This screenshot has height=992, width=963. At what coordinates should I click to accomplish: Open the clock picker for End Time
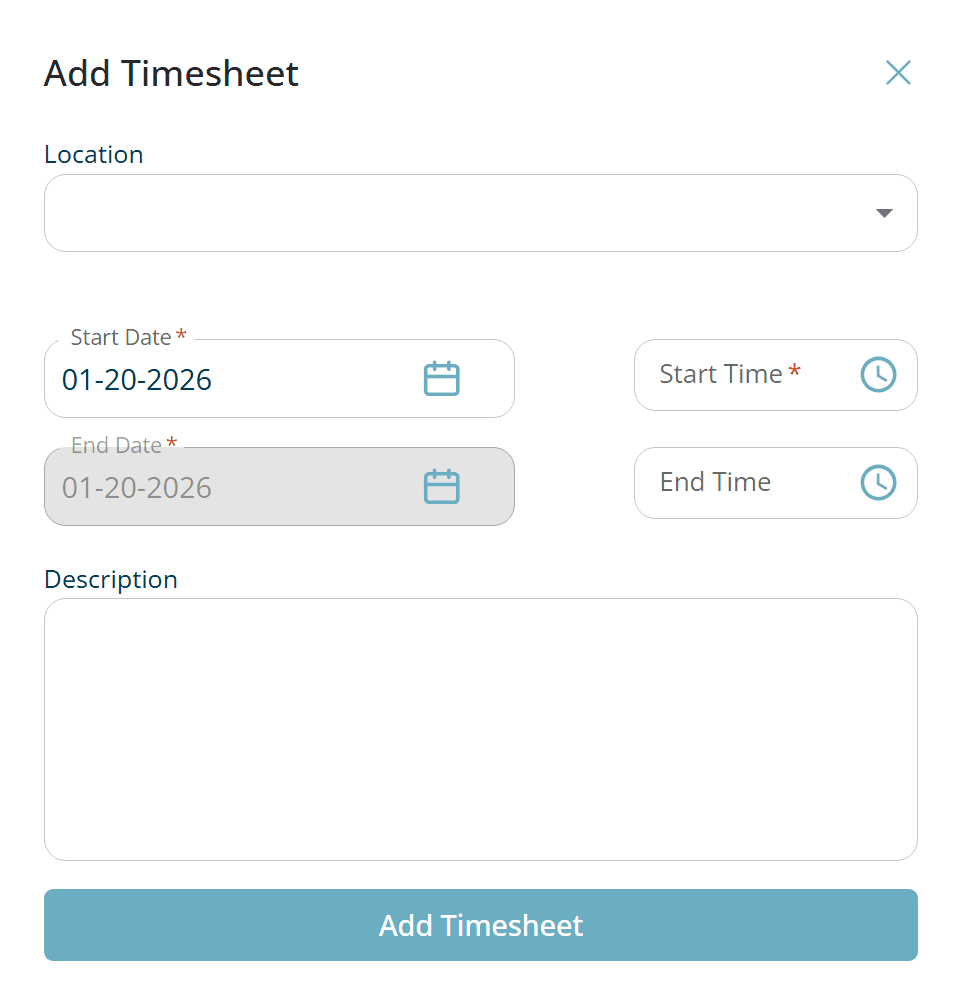click(x=878, y=482)
